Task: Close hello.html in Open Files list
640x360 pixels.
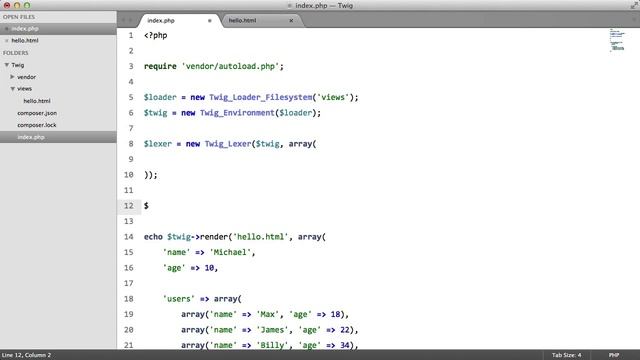Action: click(7, 40)
